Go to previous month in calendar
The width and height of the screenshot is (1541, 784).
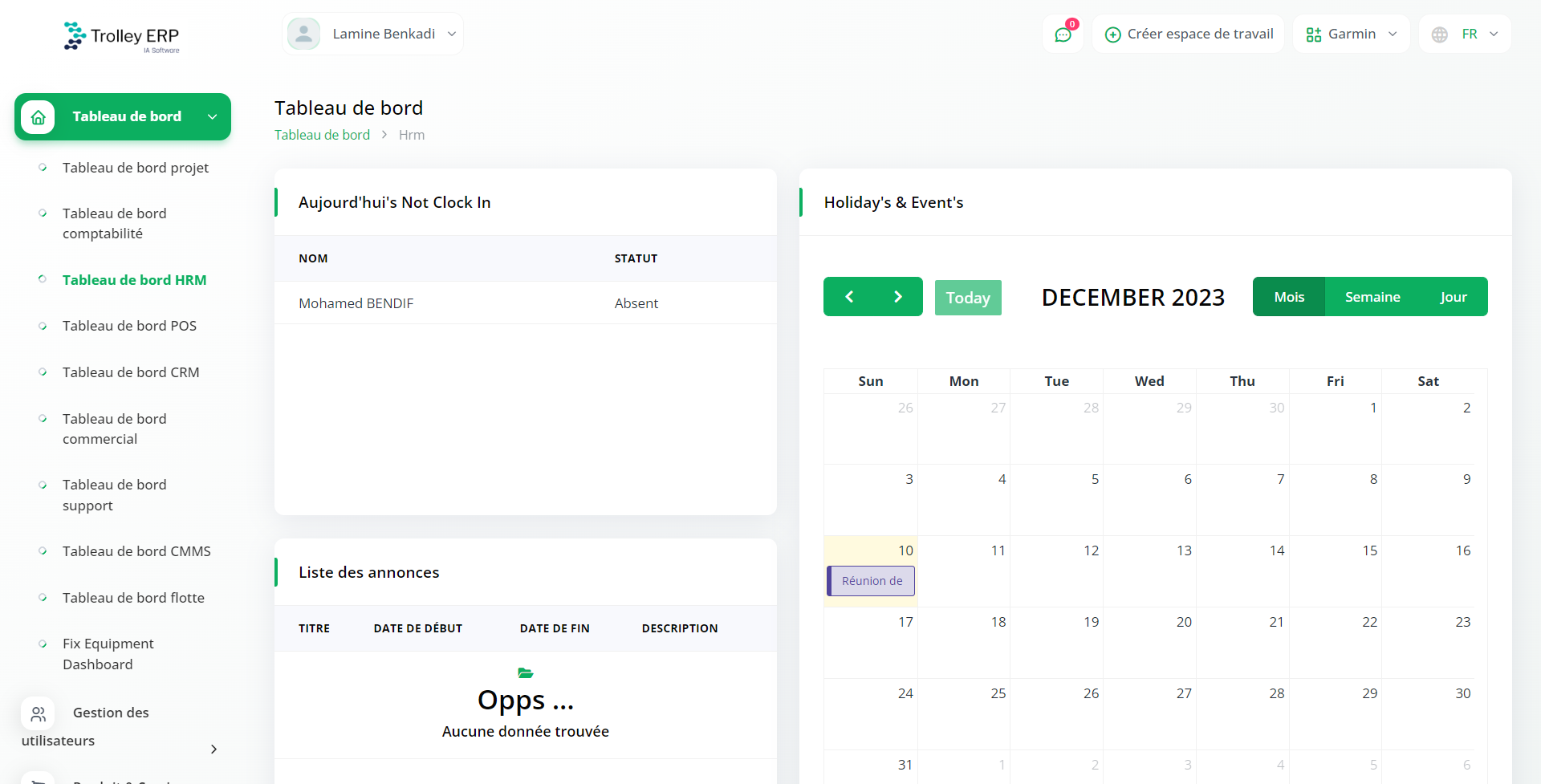tap(849, 297)
